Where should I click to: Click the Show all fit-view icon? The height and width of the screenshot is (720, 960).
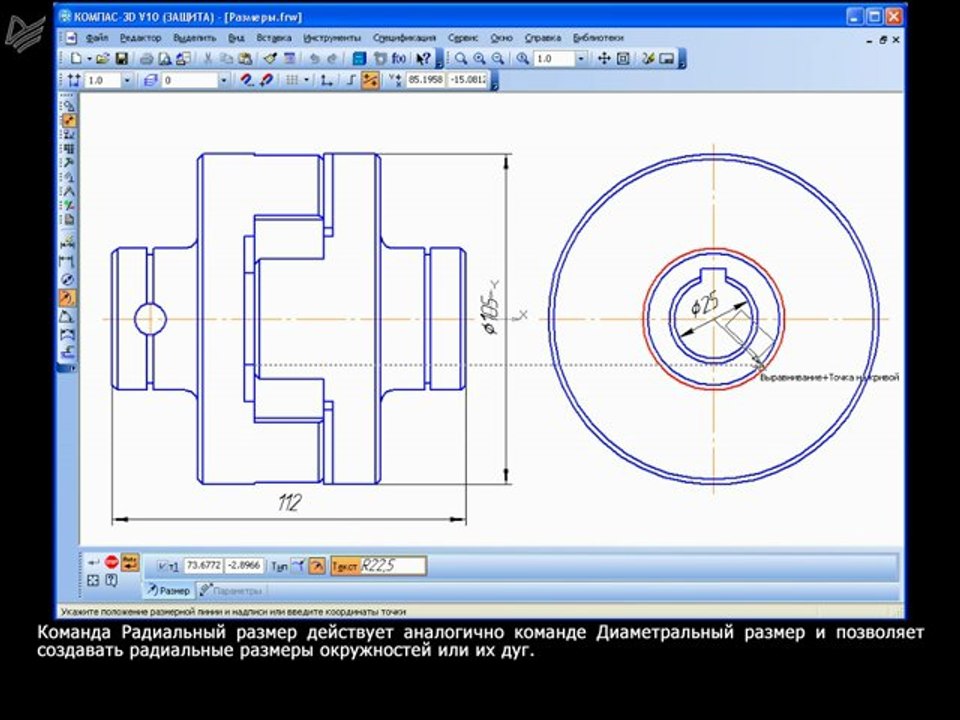[623, 59]
